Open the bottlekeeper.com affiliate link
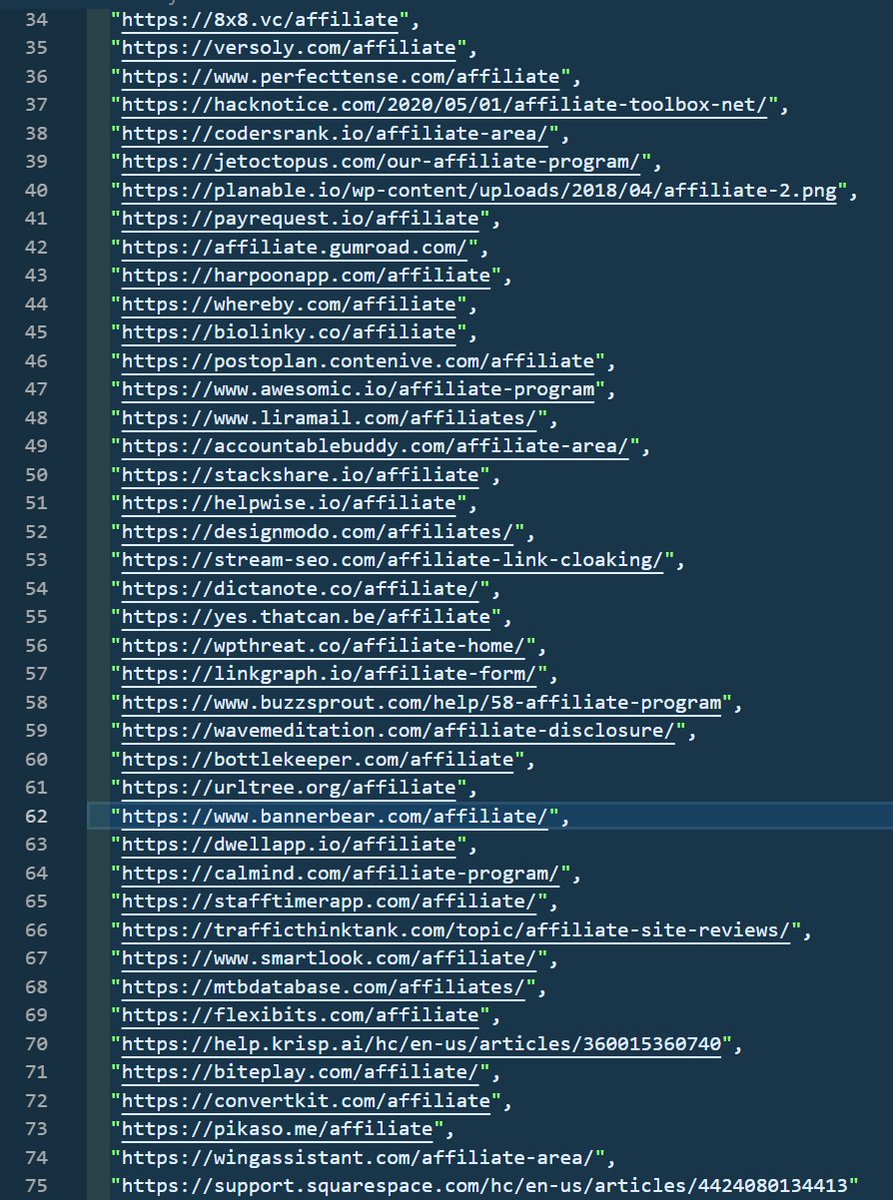The height and width of the screenshot is (1200, 893). coord(318,760)
